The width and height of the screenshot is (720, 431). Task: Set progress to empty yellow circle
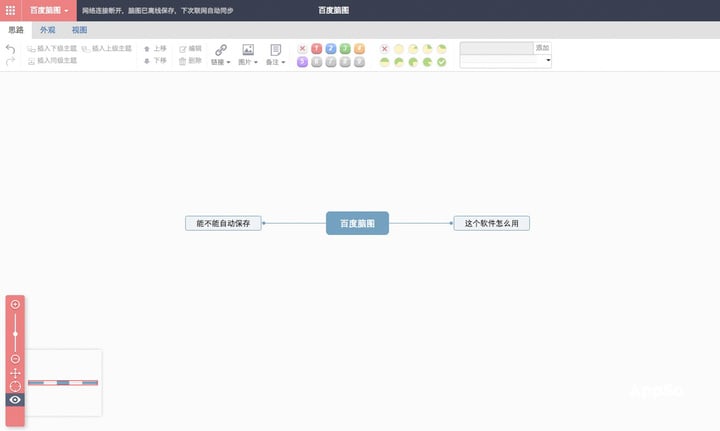[x=399, y=49]
